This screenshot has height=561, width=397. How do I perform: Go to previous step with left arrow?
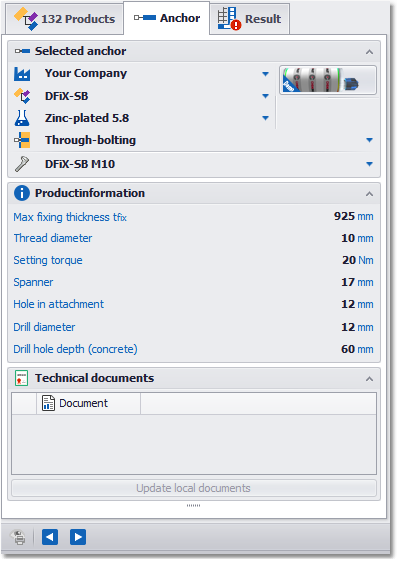50,537
